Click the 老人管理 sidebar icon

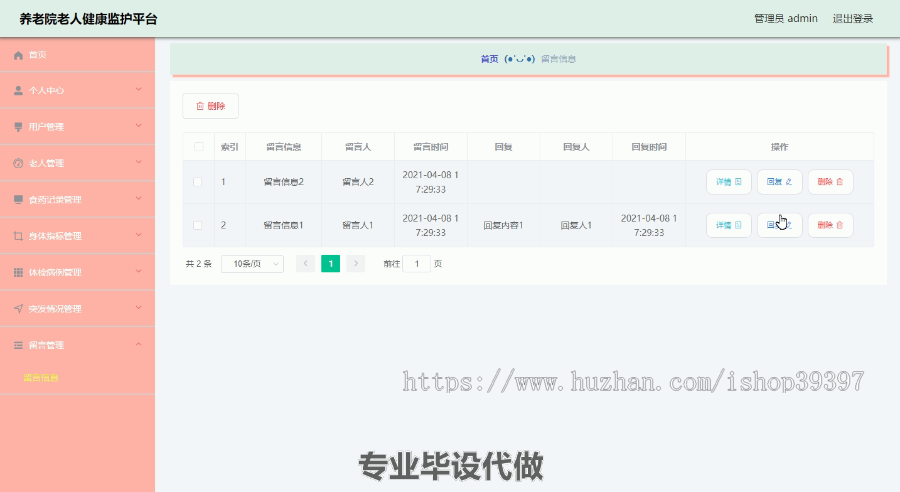click(x=18, y=163)
